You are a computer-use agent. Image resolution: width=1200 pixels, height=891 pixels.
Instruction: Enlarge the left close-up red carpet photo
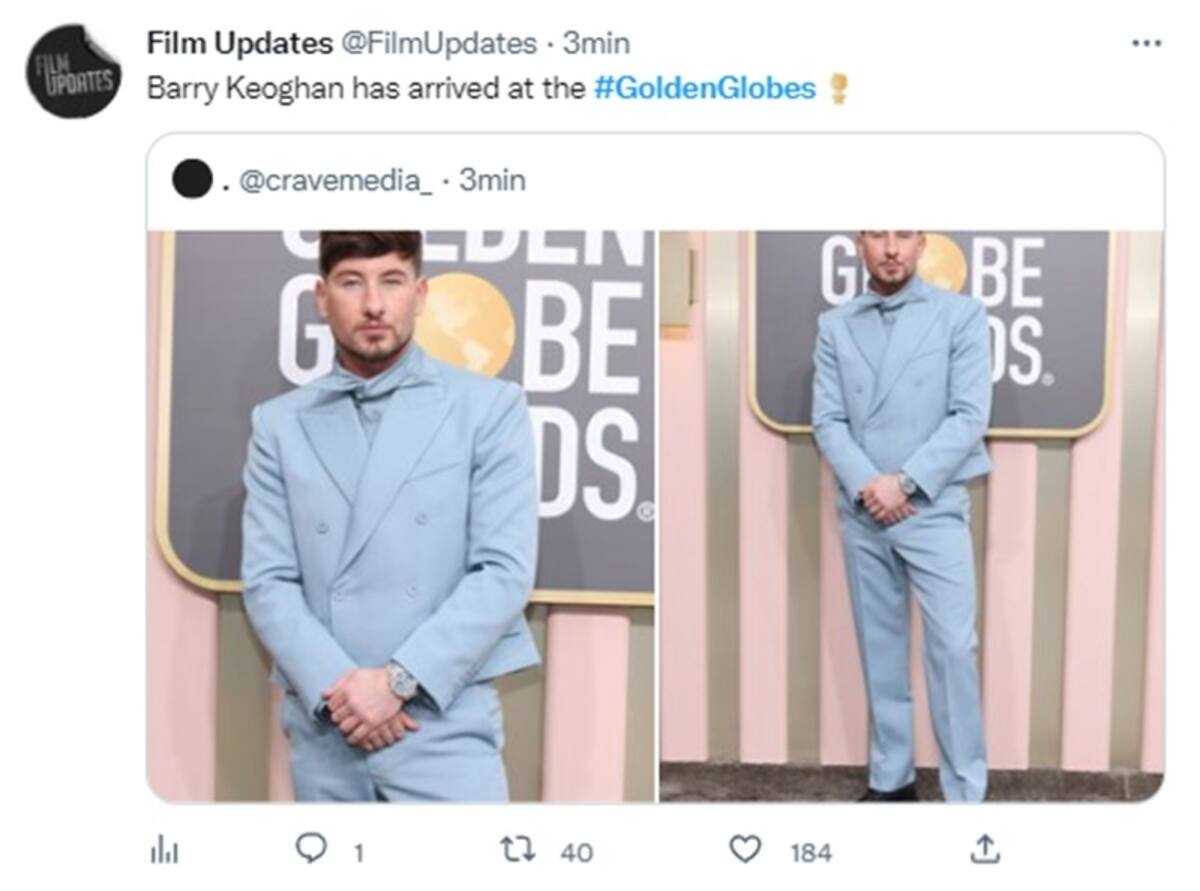(x=401, y=515)
